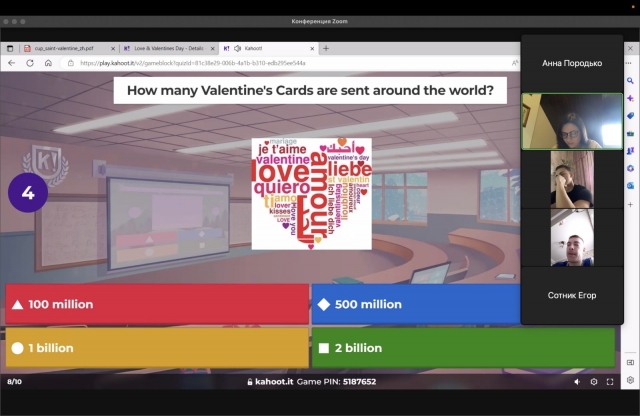Open Edge sidebar Tools briefcase icon
This screenshot has height=416, width=640.
[630, 133]
